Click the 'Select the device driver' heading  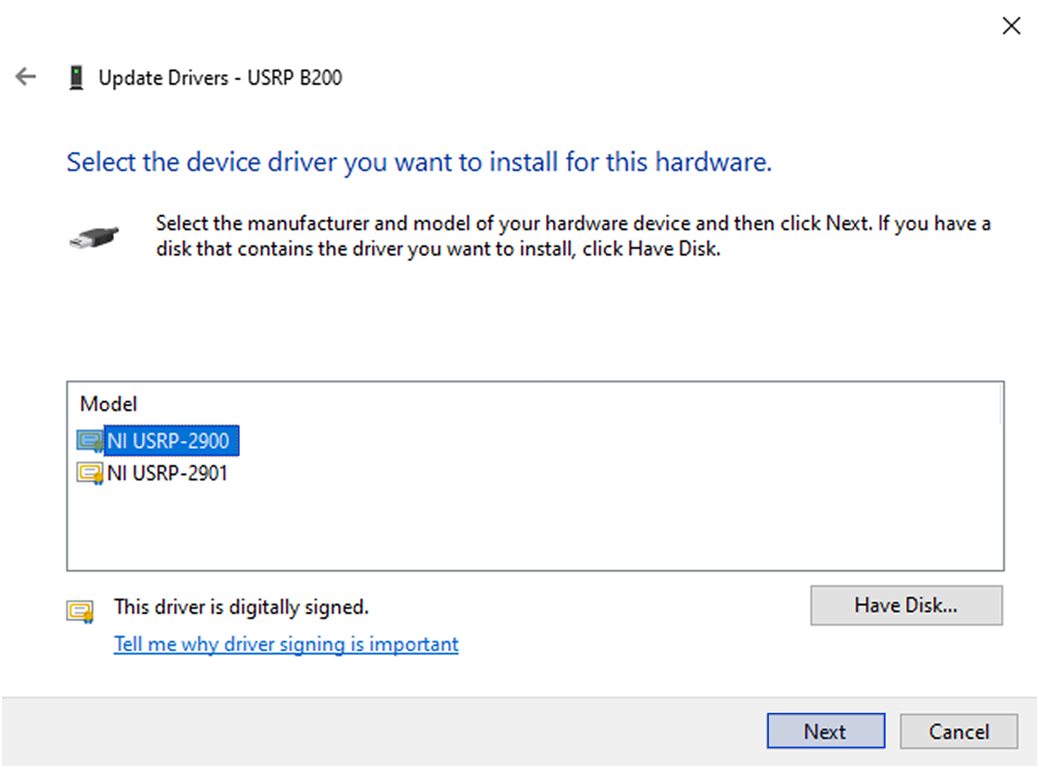tap(419, 162)
